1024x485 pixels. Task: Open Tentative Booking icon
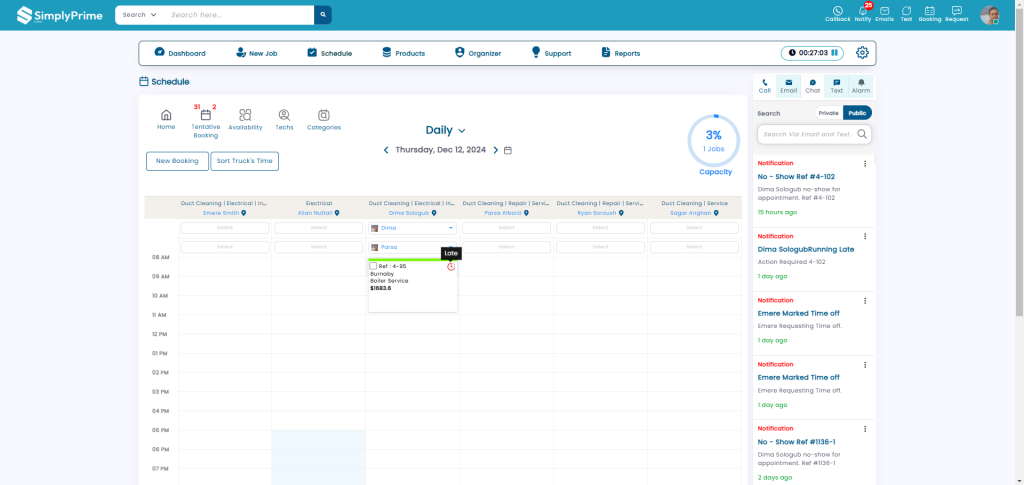206,123
